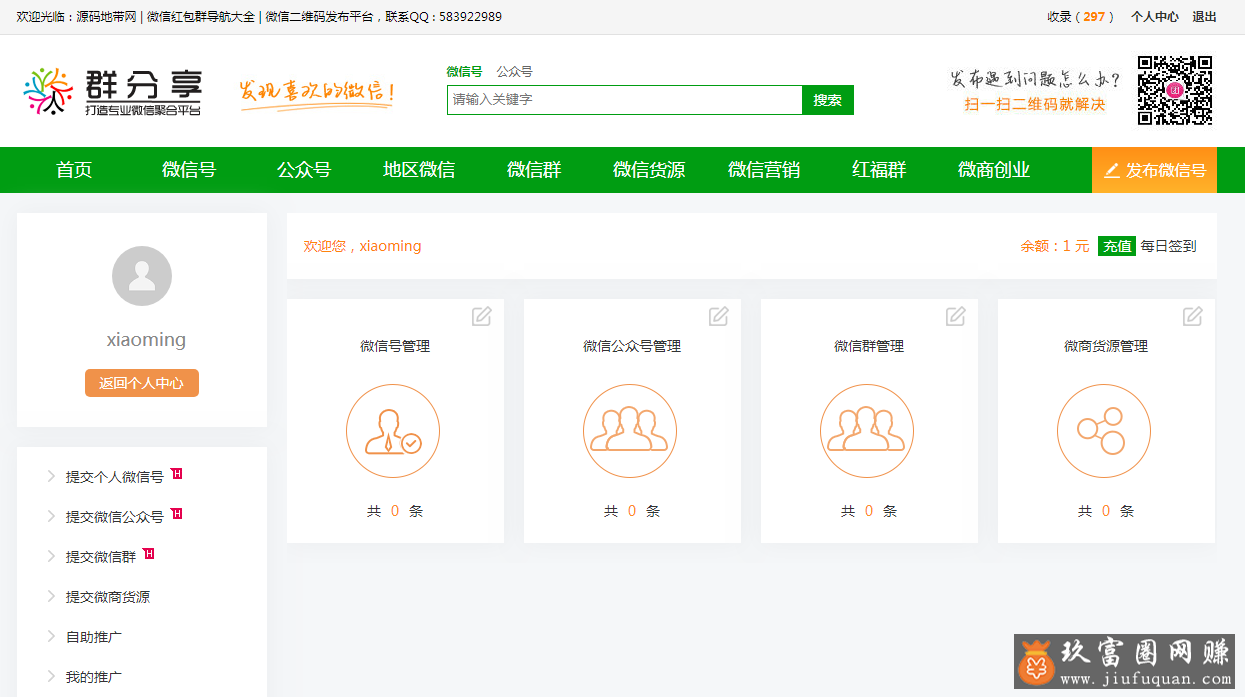Expand 提交微信公众号 sidebar item
1245x697 pixels.
click(114, 517)
